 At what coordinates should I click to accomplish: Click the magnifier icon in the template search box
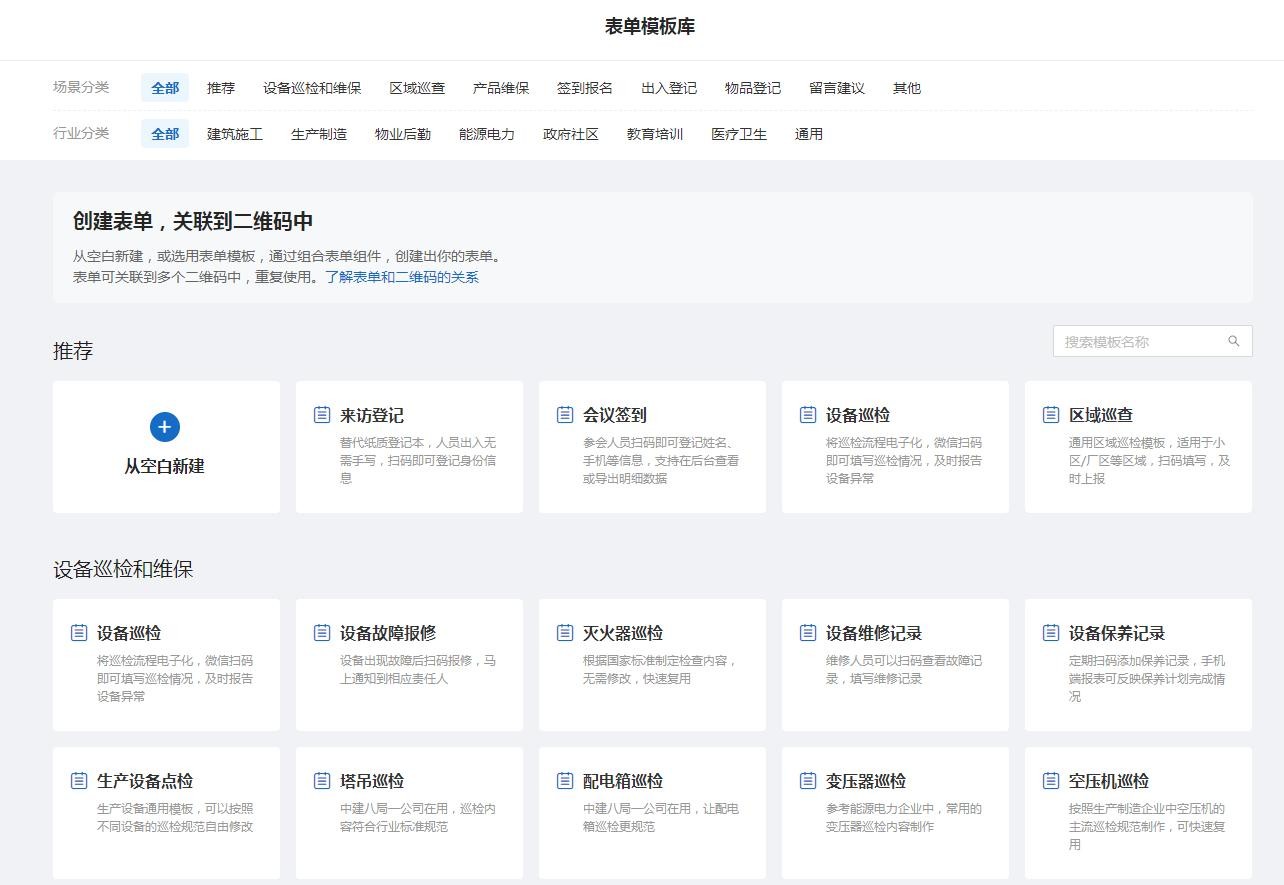1233,341
